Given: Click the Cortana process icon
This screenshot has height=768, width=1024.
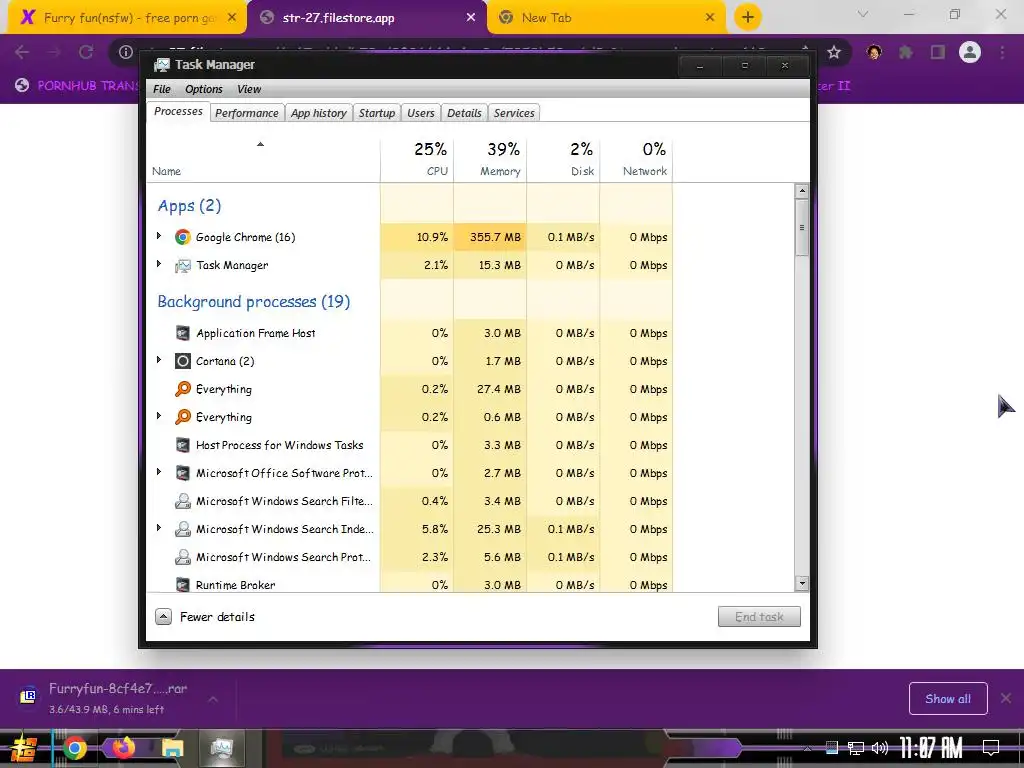Looking at the screenshot, I should [x=183, y=361].
